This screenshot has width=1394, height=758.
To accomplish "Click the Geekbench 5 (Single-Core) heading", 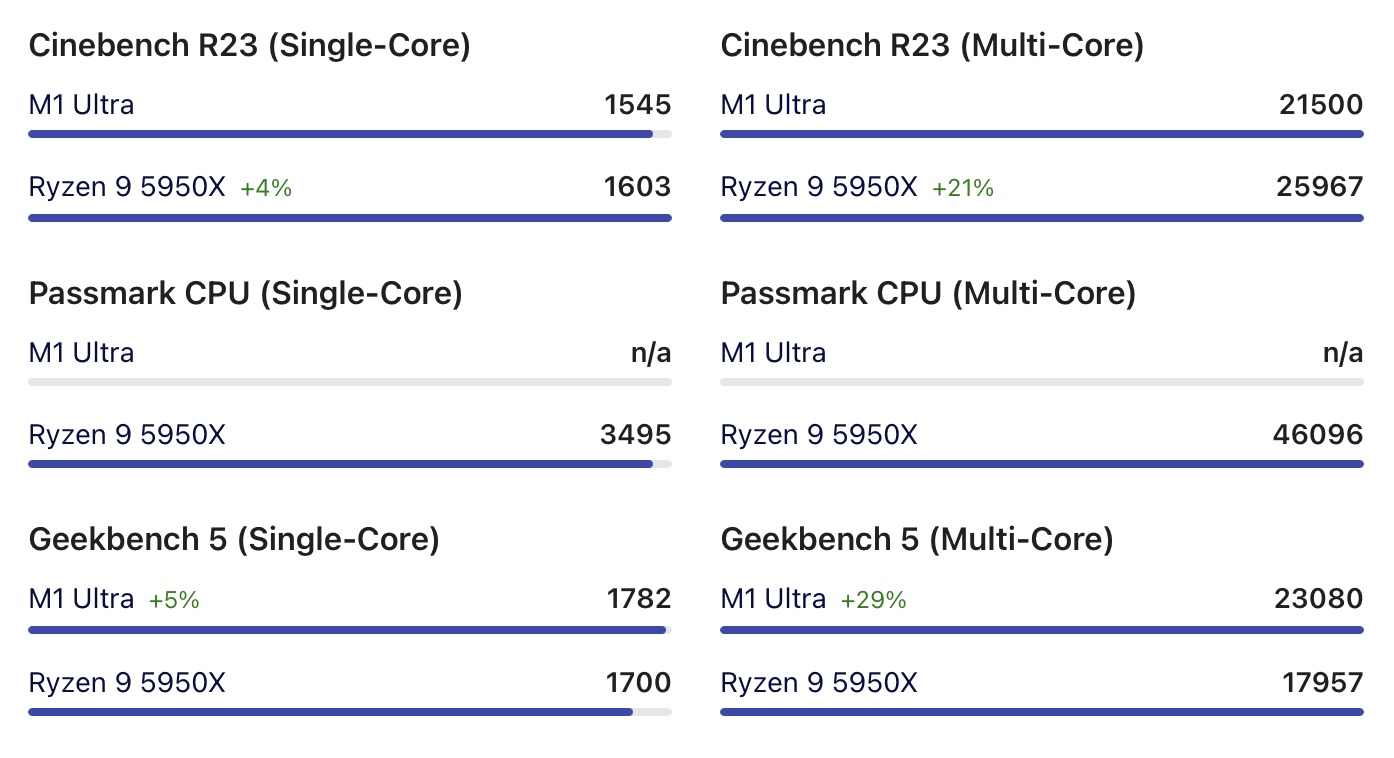I will pyautogui.click(x=234, y=540).
